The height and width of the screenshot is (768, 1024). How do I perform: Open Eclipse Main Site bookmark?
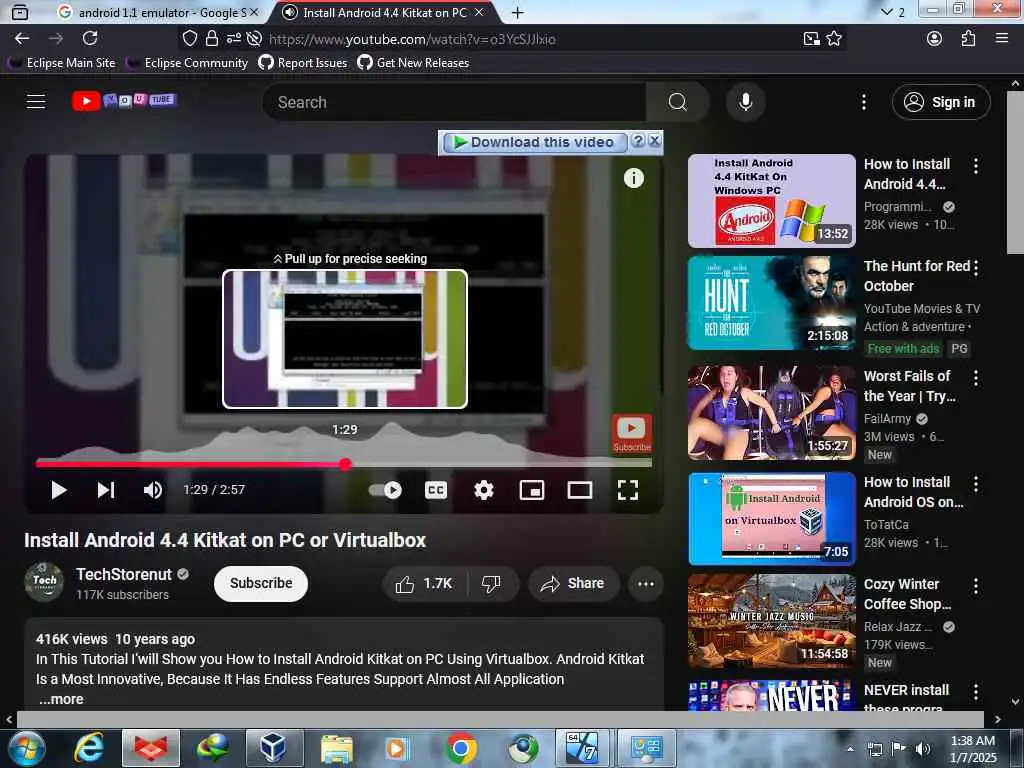point(62,63)
